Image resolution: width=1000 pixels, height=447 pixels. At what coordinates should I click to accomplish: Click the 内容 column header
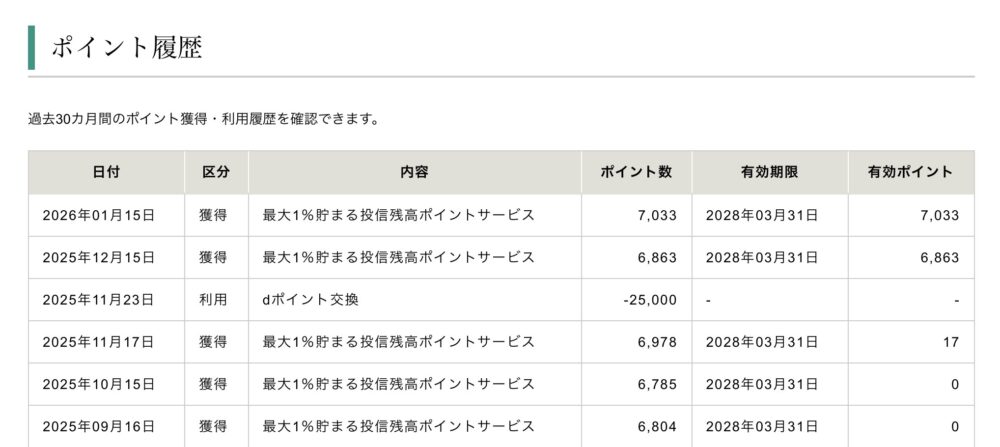414,172
